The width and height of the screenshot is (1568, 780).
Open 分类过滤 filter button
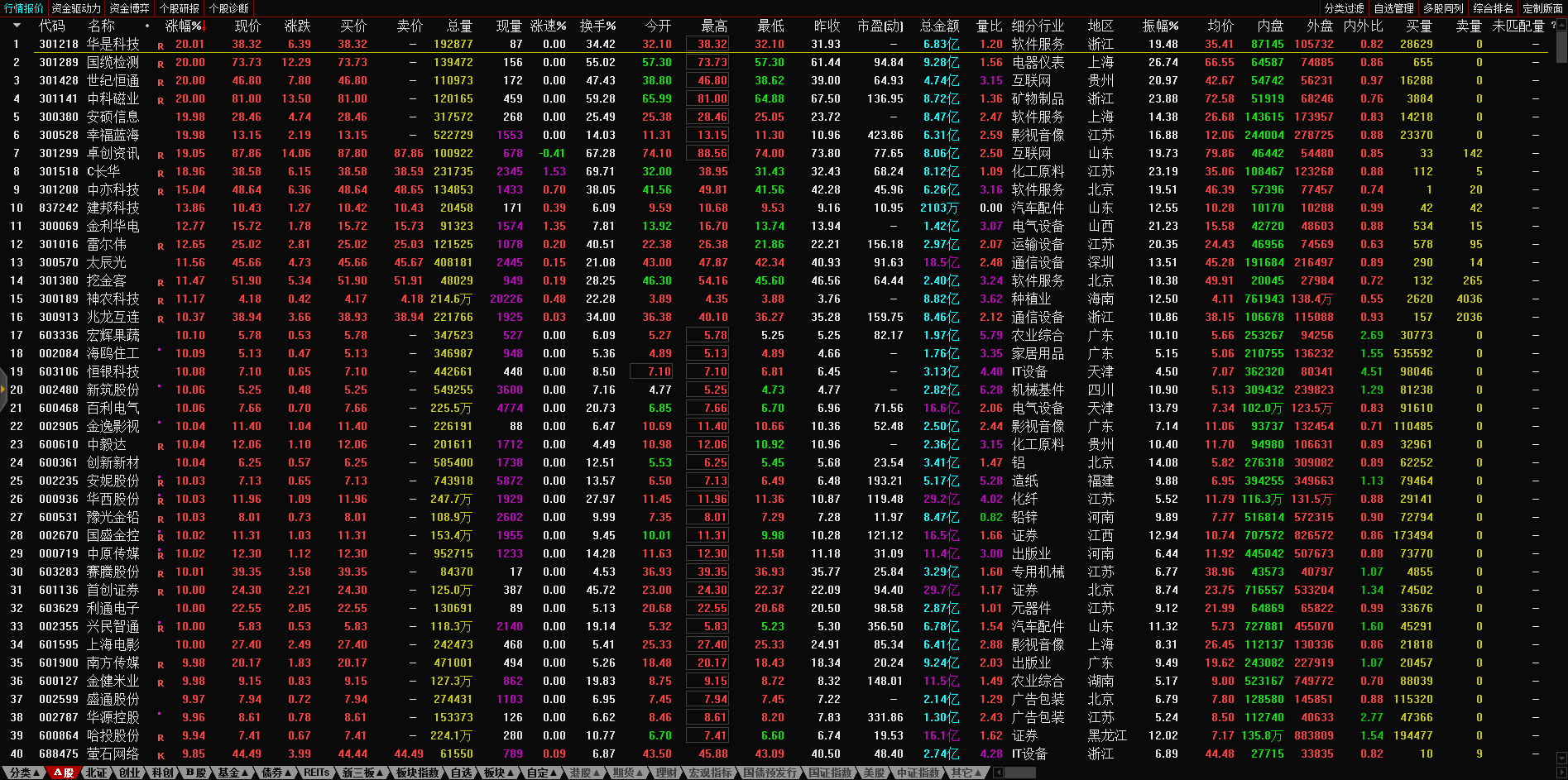click(1344, 8)
